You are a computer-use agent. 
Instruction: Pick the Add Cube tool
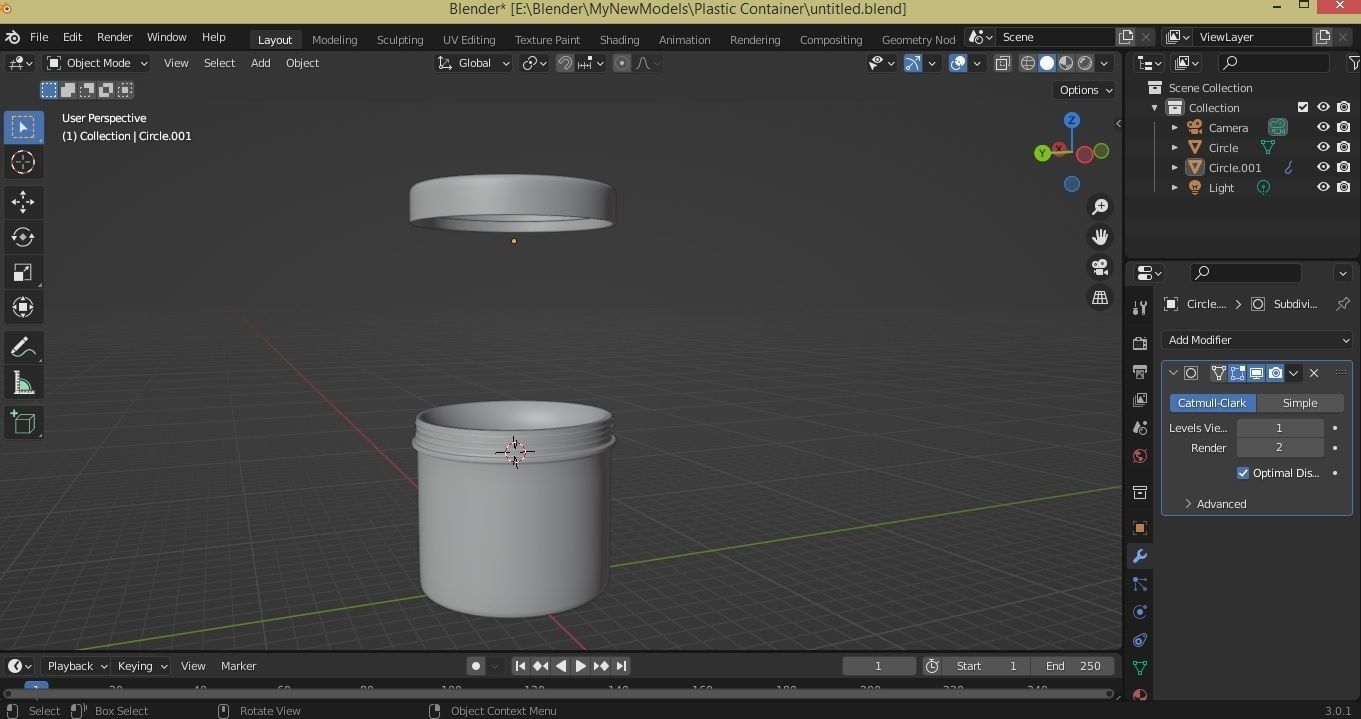pyautogui.click(x=23, y=423)
